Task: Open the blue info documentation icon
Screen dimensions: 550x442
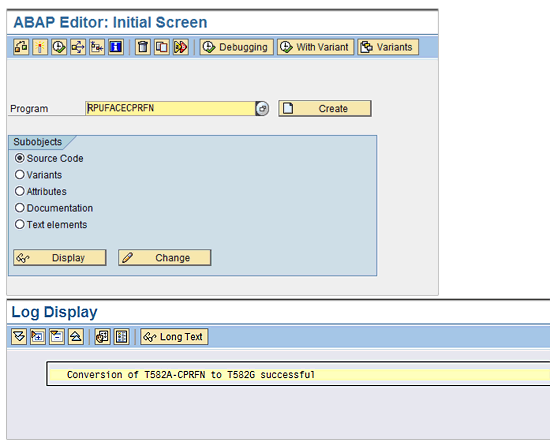Action: pos(116,47)
